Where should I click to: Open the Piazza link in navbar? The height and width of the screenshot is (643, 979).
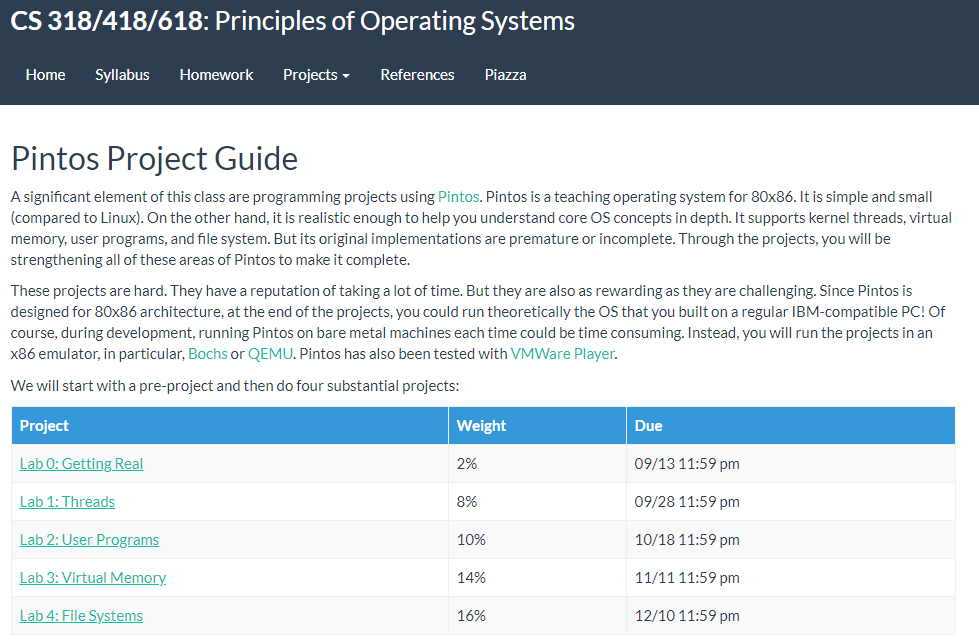[505, 75]
